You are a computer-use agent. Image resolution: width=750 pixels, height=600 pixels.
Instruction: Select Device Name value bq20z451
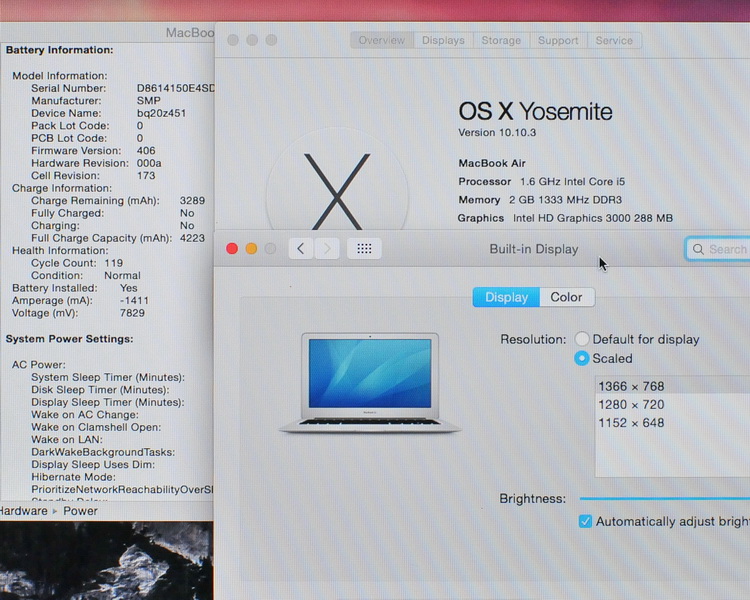[161, 113]
